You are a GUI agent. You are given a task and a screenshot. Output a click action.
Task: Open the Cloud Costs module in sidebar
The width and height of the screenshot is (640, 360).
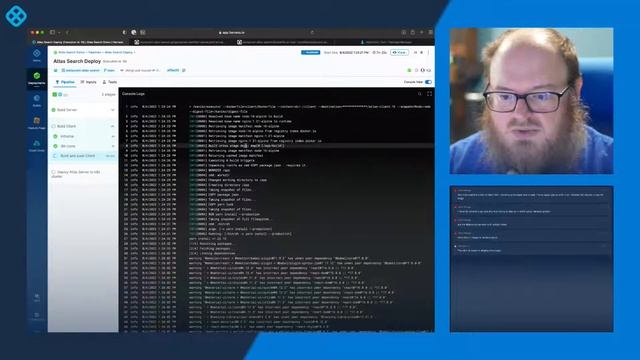37,145
